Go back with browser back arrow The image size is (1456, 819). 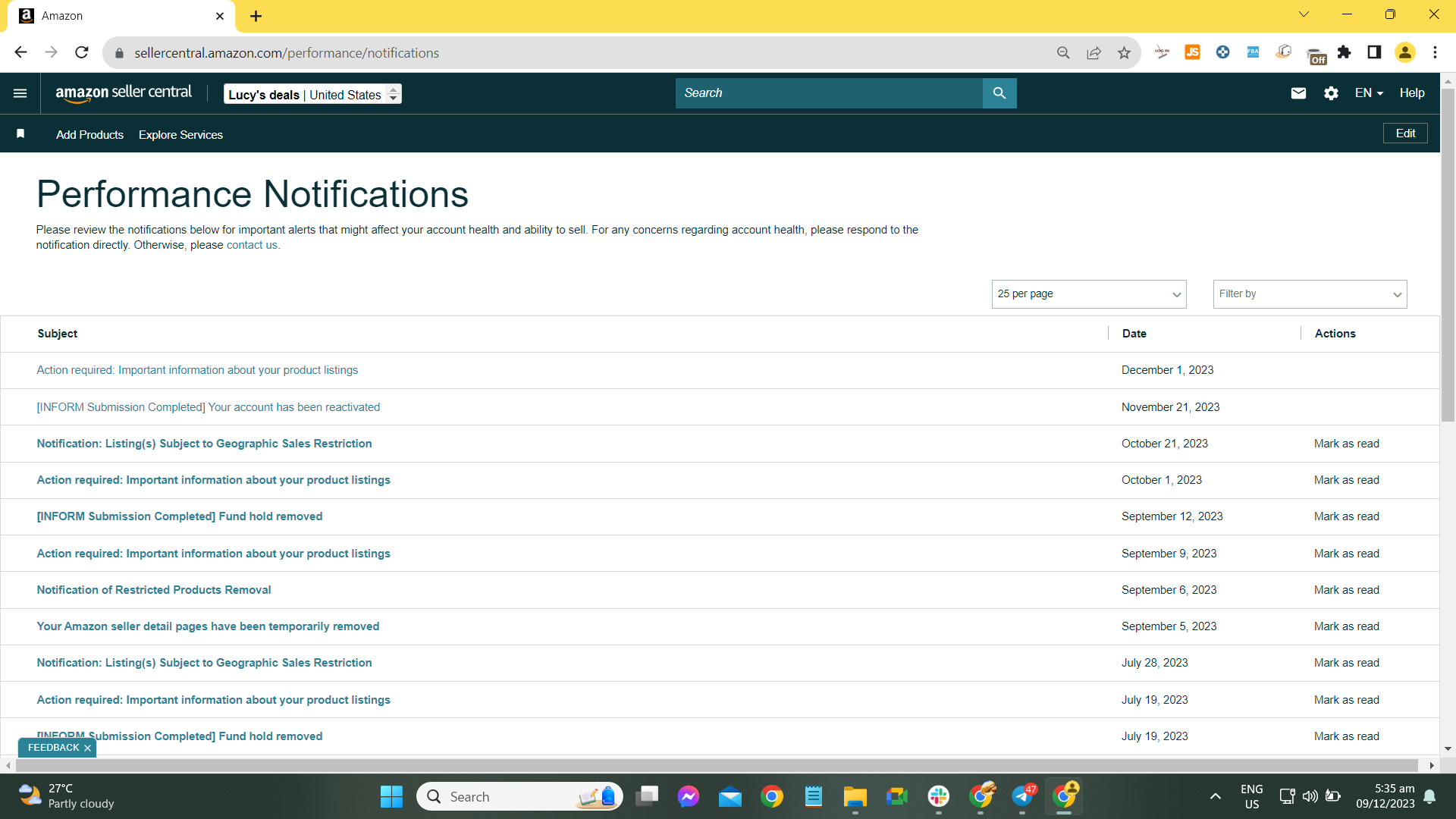coord(20,52)
